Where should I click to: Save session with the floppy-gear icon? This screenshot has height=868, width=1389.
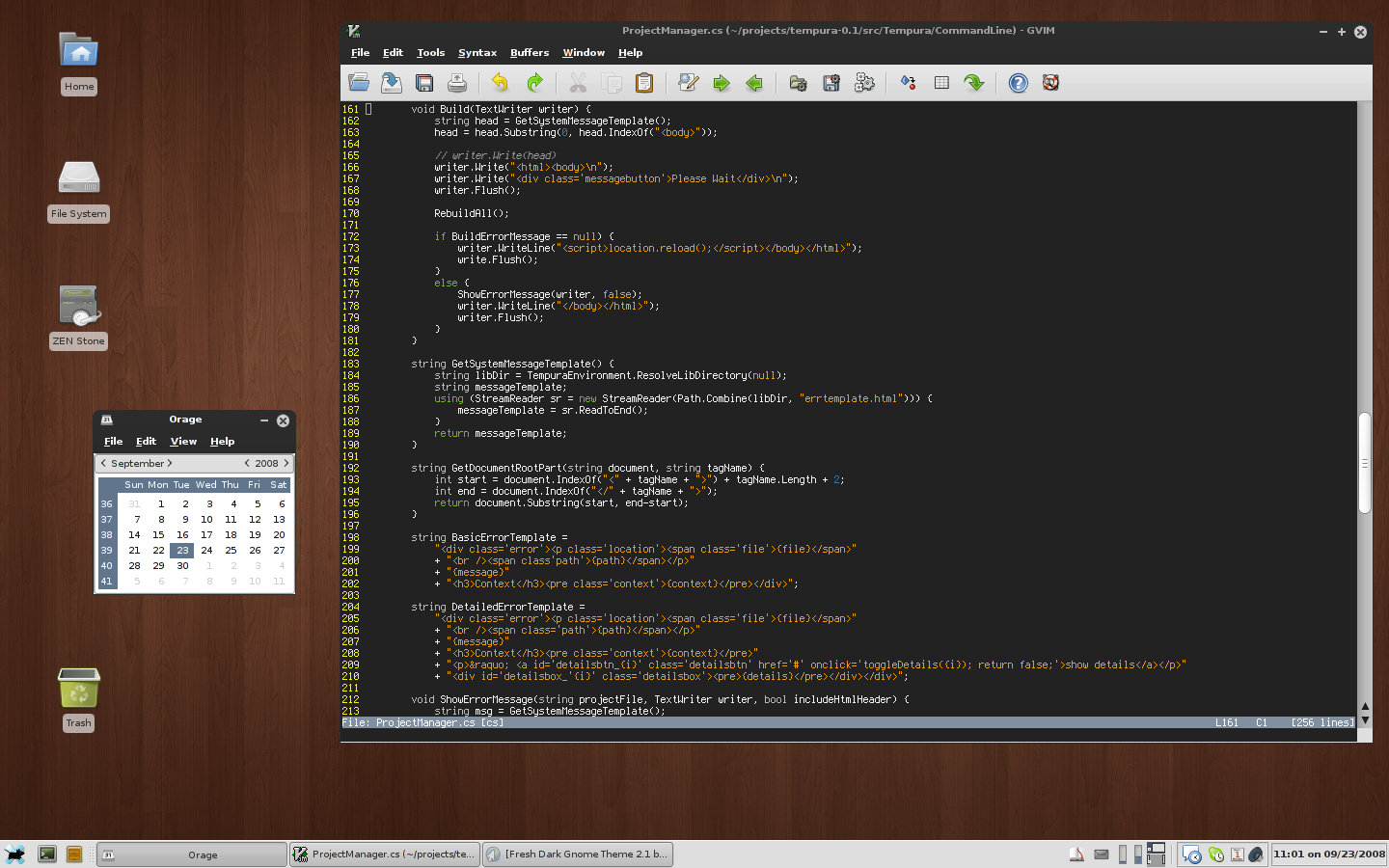click(831, 83)
